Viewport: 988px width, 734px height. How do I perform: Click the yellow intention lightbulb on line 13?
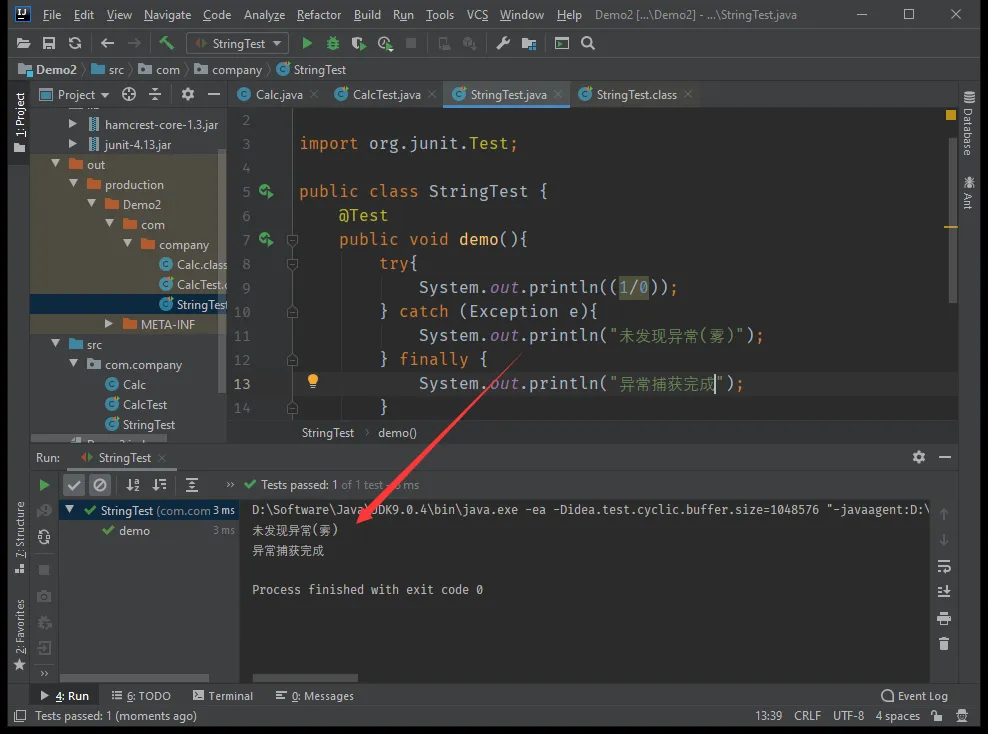(x=312, y=381)
